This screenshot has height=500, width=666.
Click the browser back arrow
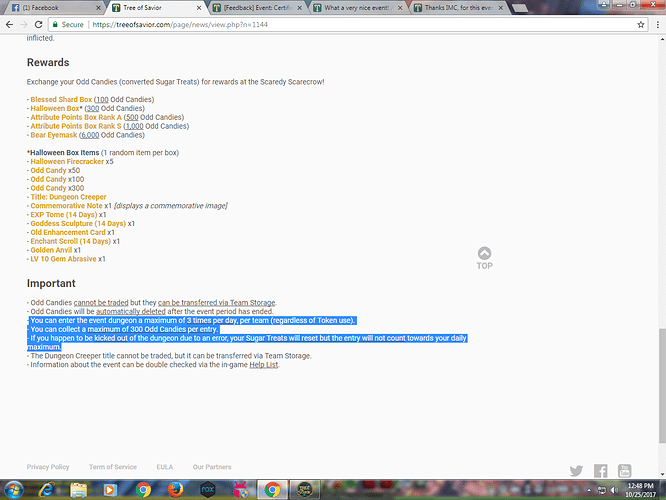(x=10, y=23)
